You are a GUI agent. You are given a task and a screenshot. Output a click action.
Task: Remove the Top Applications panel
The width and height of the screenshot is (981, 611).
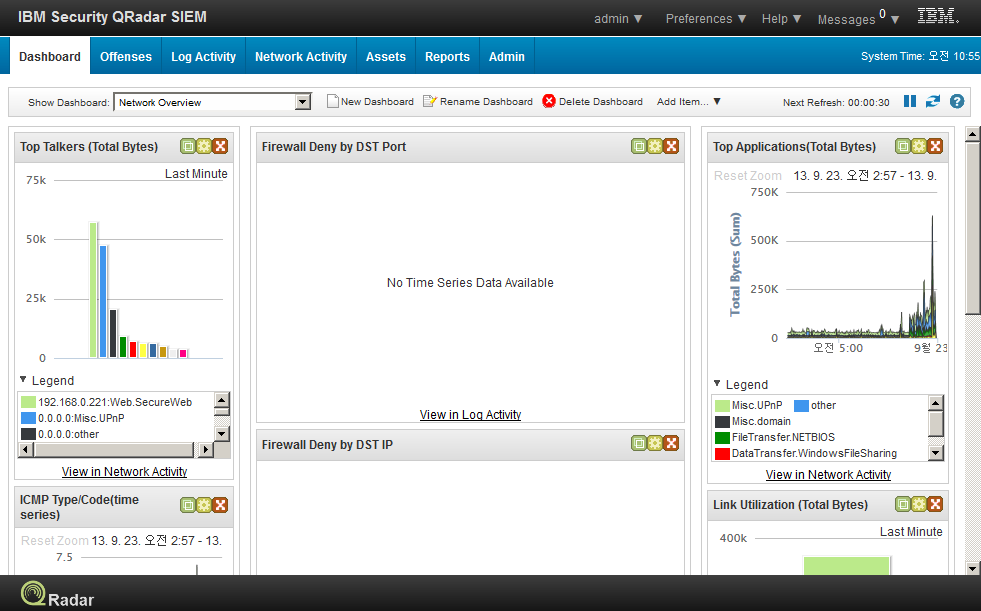coord(935,146)
